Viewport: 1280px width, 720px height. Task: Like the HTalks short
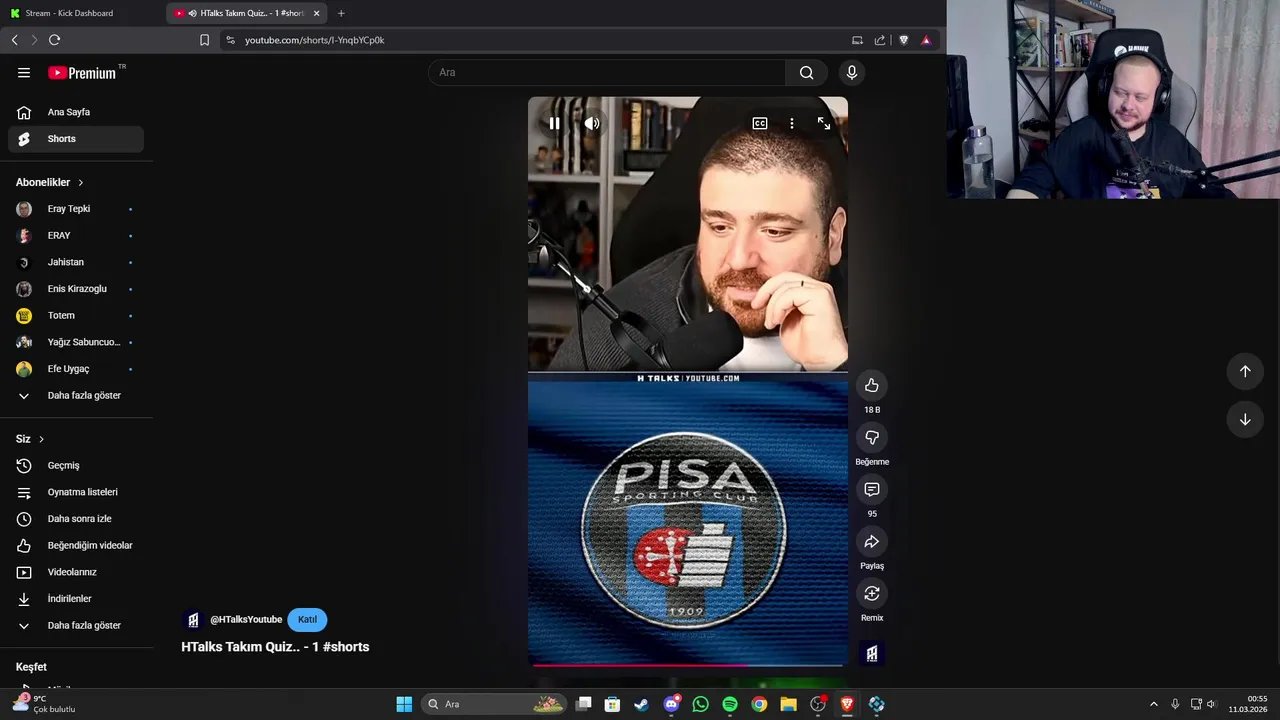pos(872,386)
